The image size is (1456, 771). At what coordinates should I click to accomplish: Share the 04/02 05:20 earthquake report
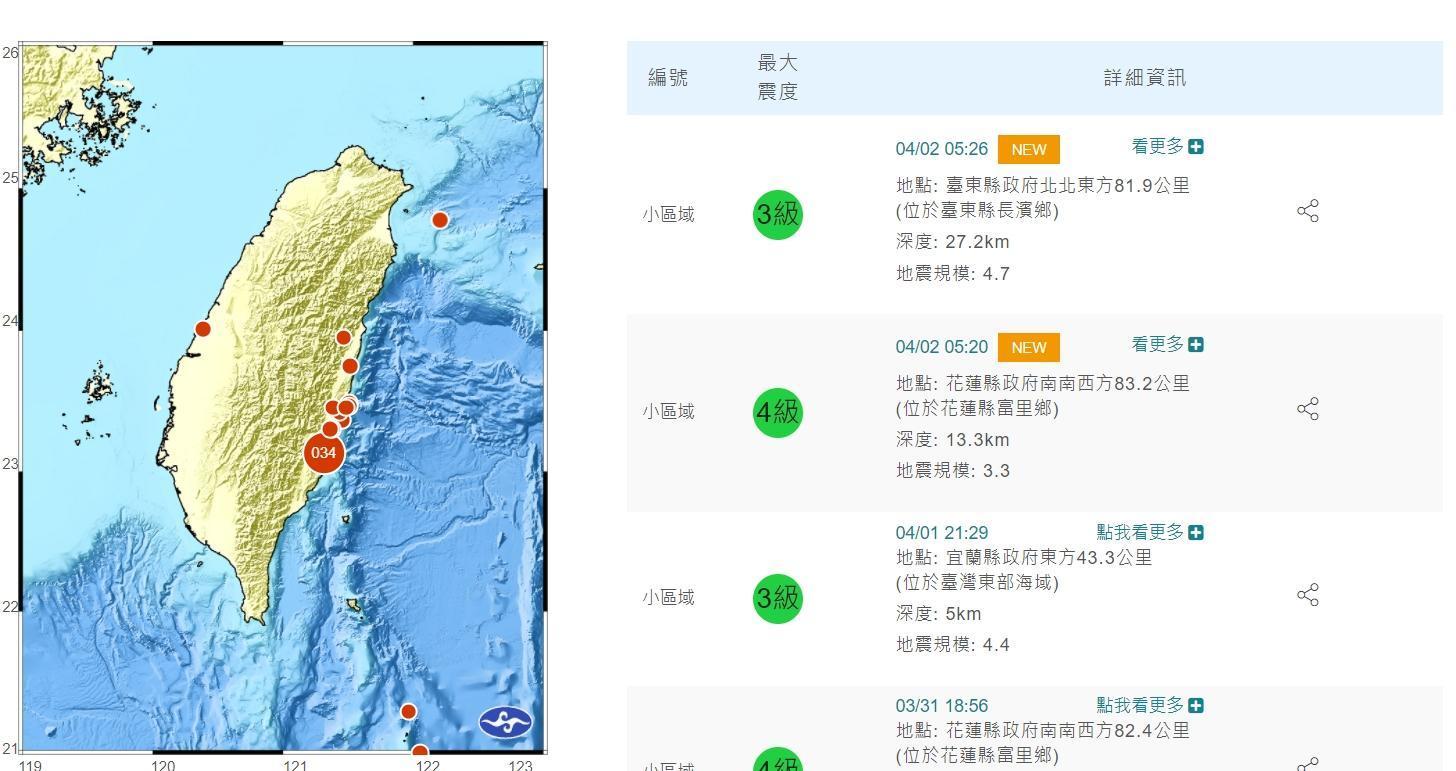click(x=1308, y=408)
